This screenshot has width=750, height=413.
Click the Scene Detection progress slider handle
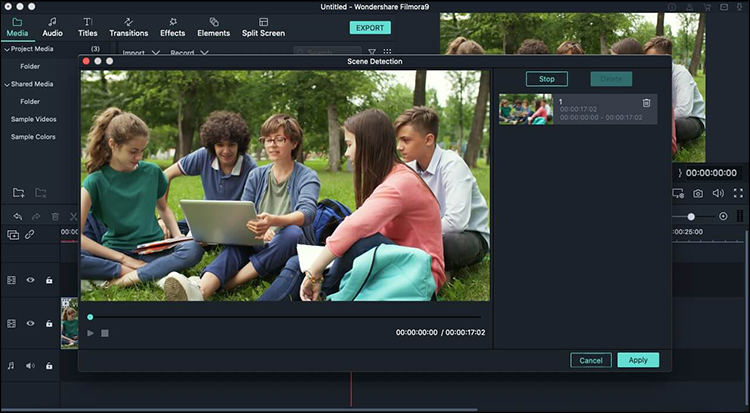click(x=90, y=317)
